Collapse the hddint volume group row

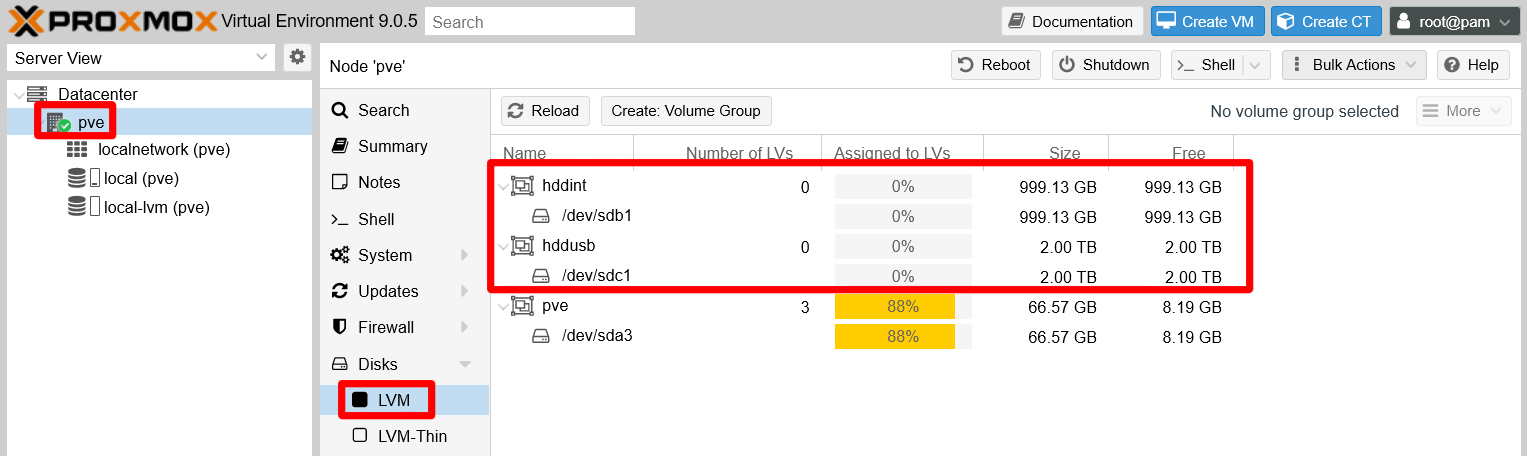coord(503,187)
